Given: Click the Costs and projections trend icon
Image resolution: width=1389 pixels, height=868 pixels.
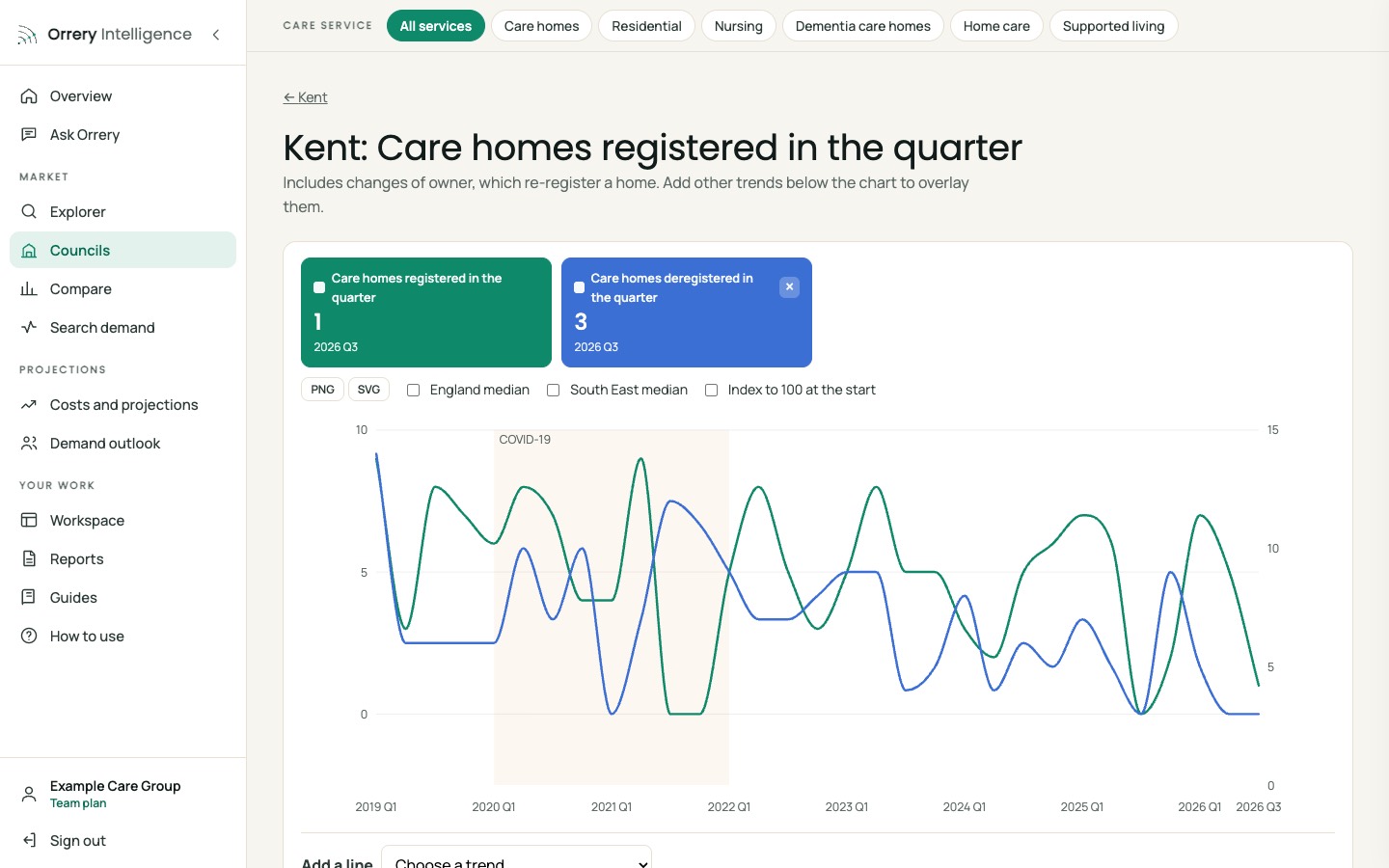Looking at the screenshot, I should (29, 405).
